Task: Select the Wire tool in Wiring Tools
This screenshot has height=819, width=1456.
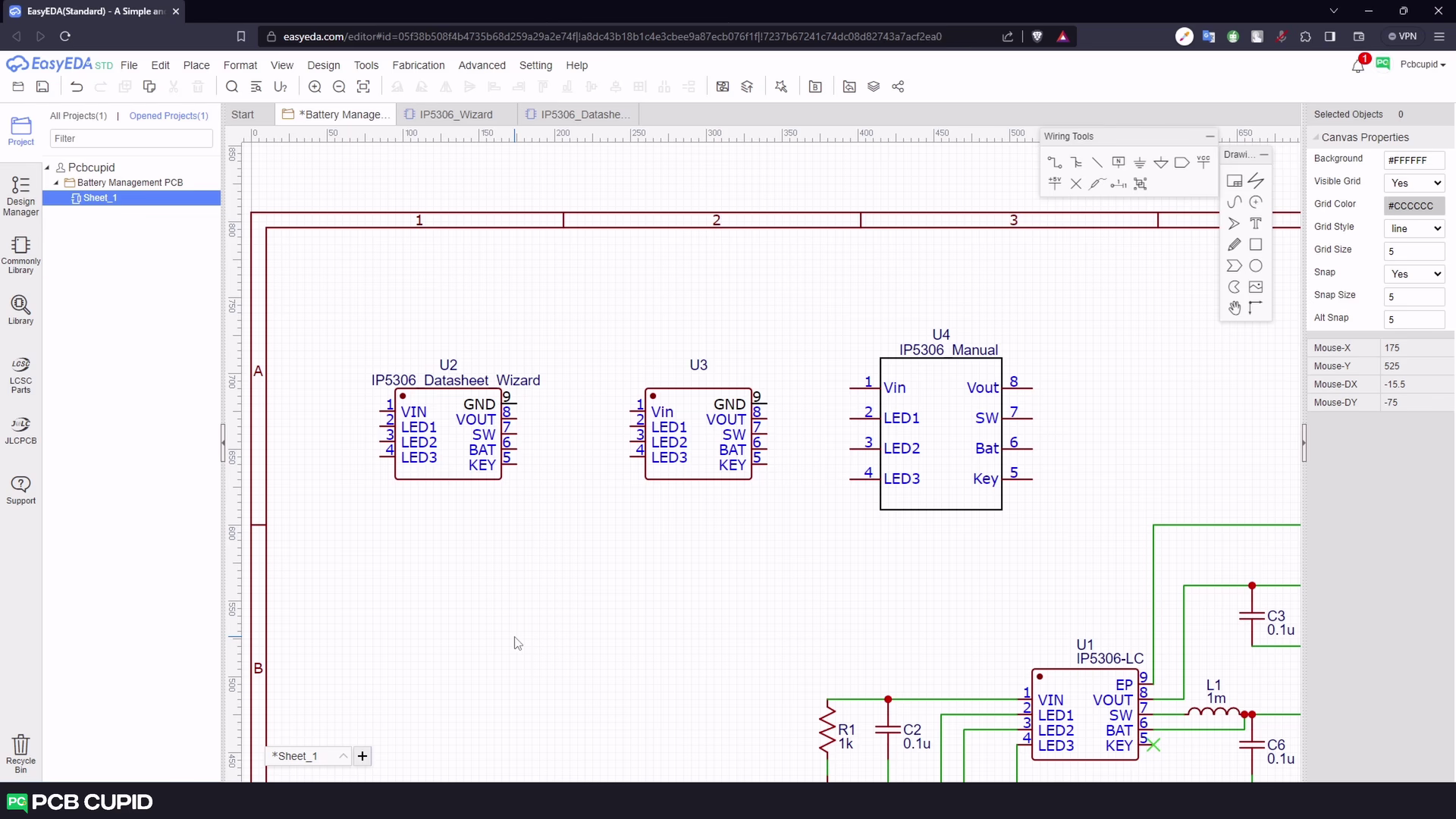Action: click(1054, 162)
